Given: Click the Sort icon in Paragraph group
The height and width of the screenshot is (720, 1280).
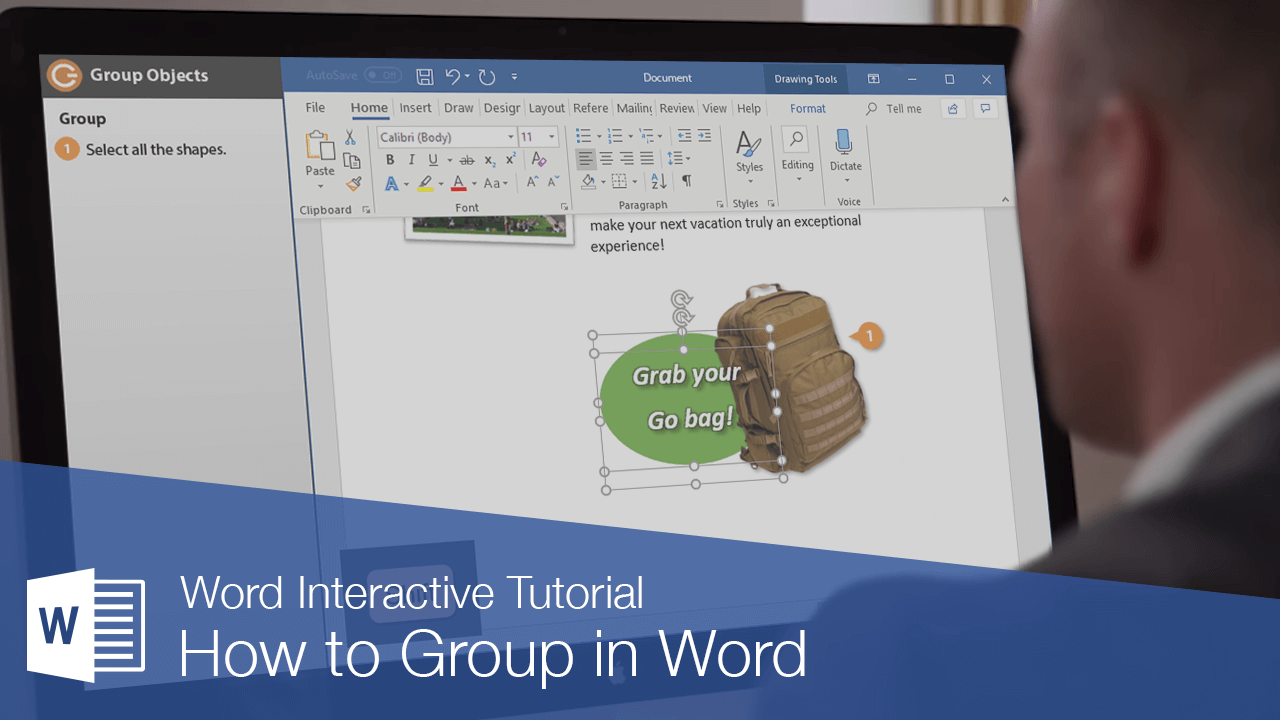Looking at the screenshot, I should click(657, 181).
